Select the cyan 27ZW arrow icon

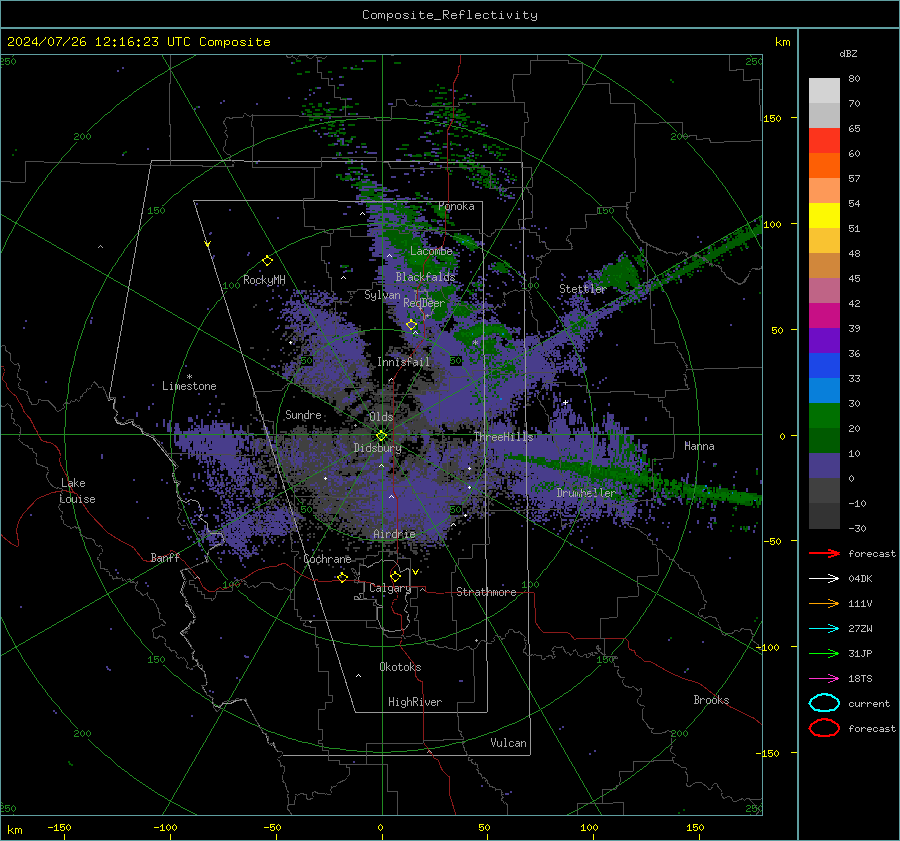click(x=824, y=629)
